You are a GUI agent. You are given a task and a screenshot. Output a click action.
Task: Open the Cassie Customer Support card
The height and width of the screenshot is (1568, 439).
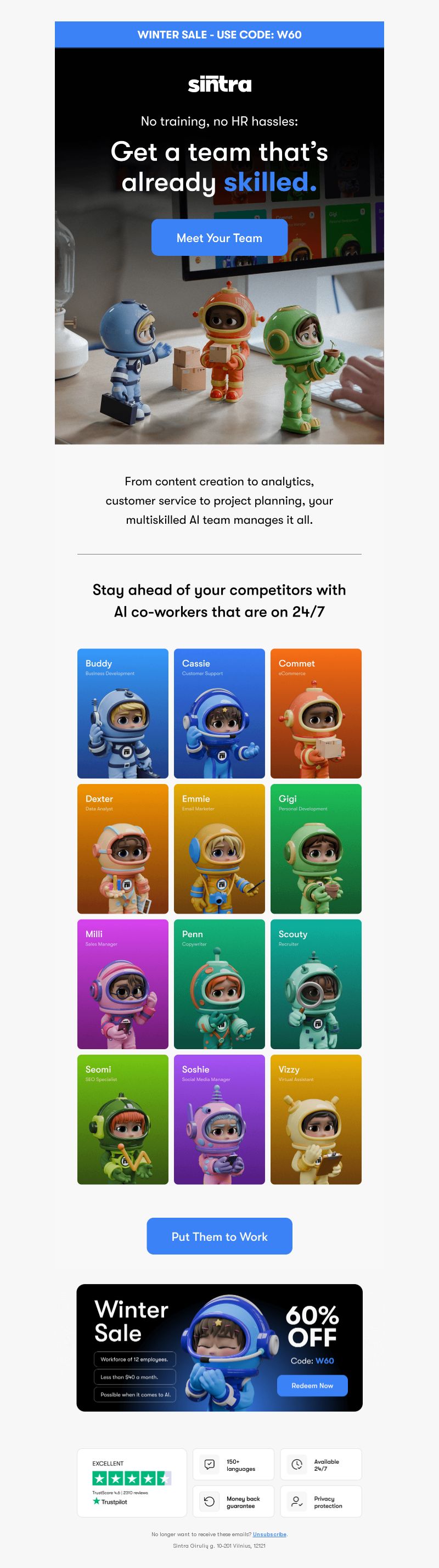[x=219, y=713]
